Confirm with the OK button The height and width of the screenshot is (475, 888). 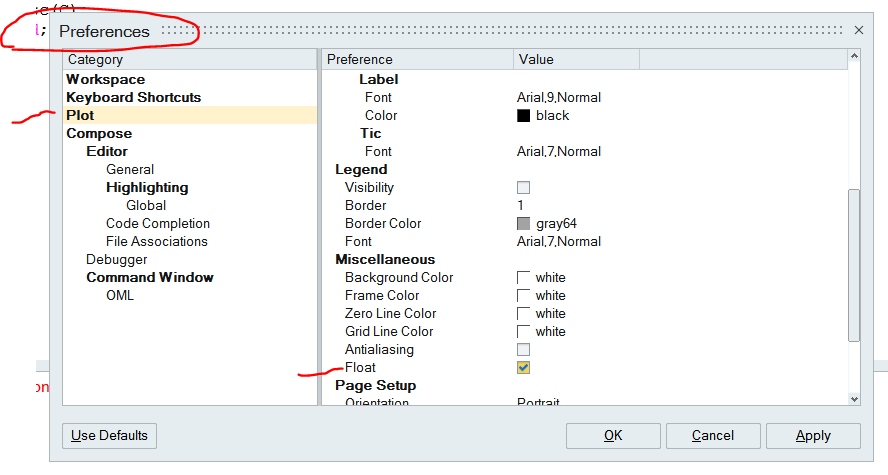tap(613, 436)
